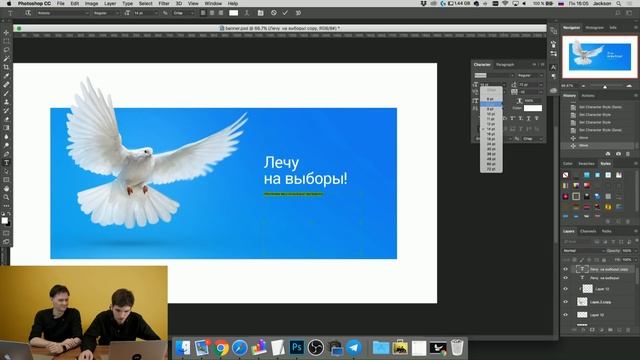Switch to the Histogram tab
The image size is (640, 360).
click(594, 28)
